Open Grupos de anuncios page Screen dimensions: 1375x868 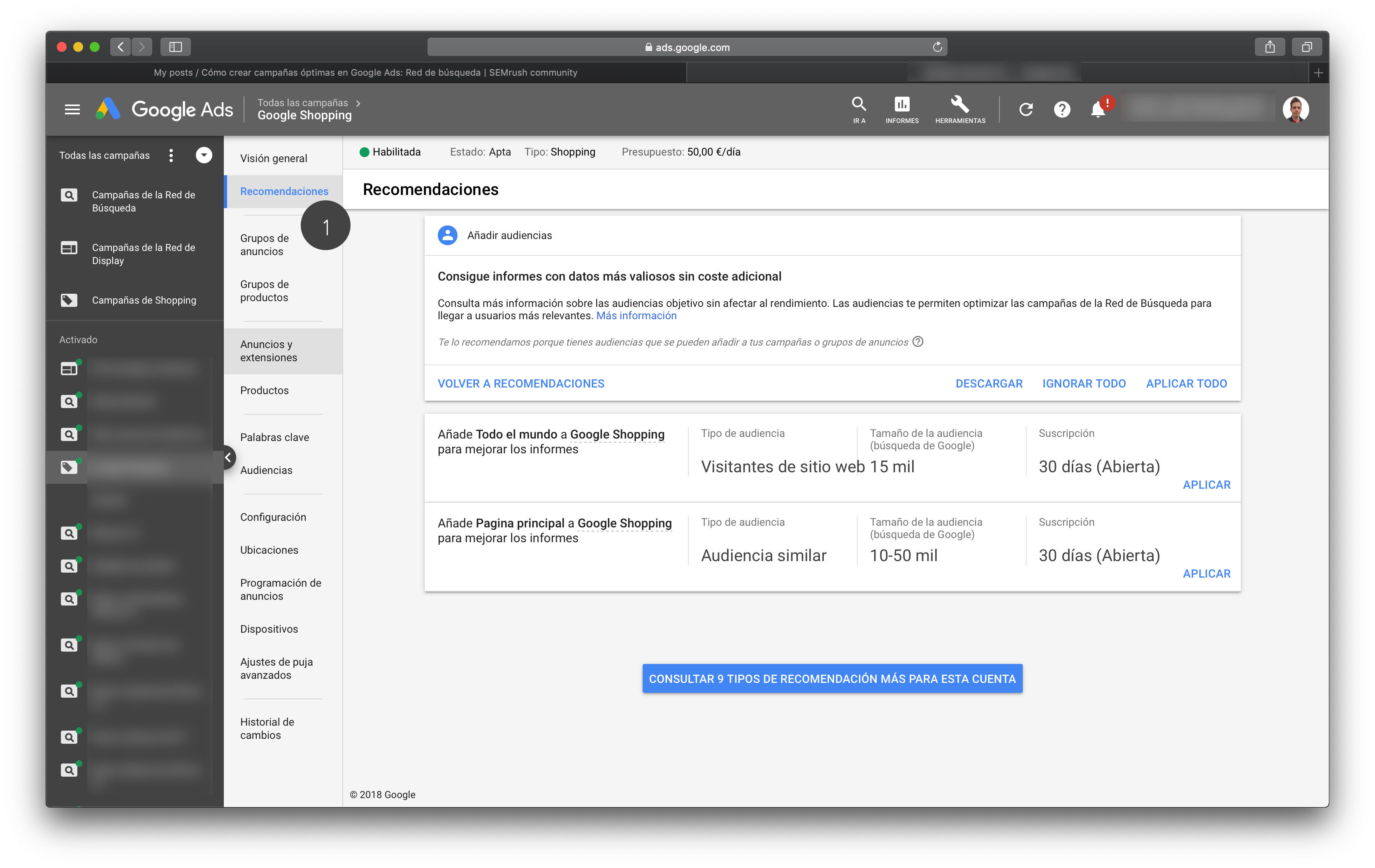(x=265, y=244)
